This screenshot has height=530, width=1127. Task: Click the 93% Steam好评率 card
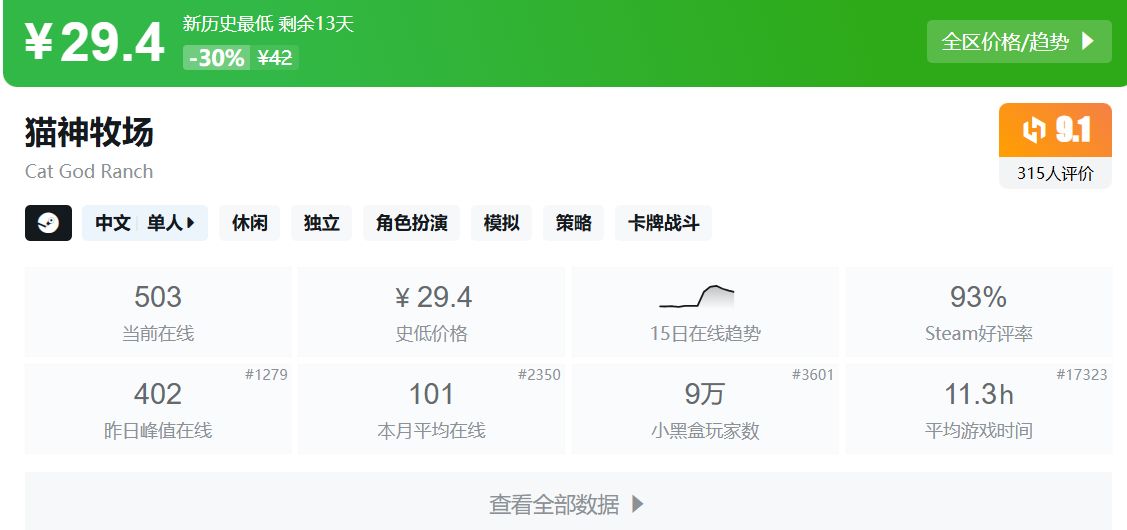coord(978,312)
